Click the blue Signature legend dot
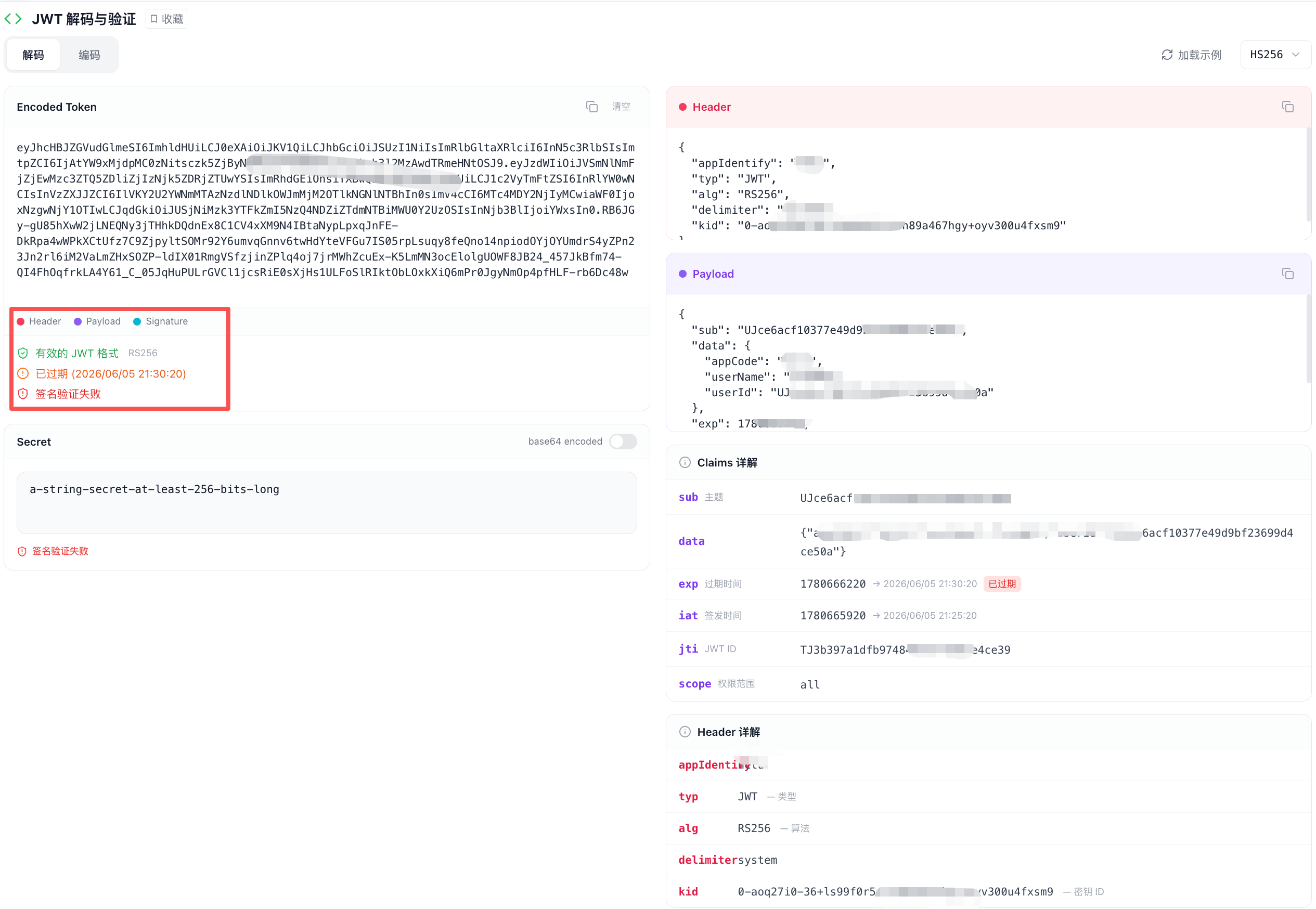Image resolution: width=1316 pixels, height=909 pixels. tap(137, 321)
